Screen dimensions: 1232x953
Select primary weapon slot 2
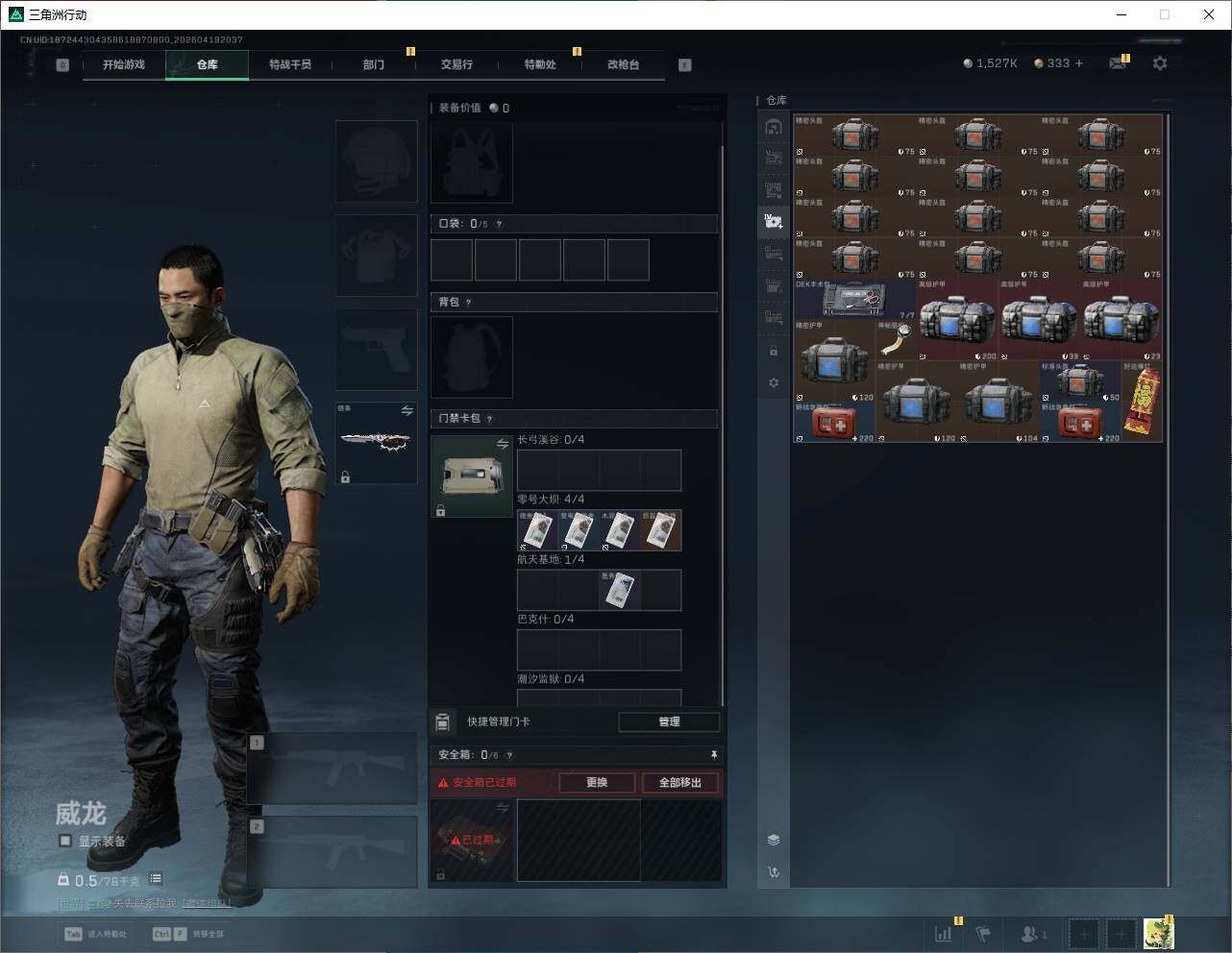click(333, 852)
